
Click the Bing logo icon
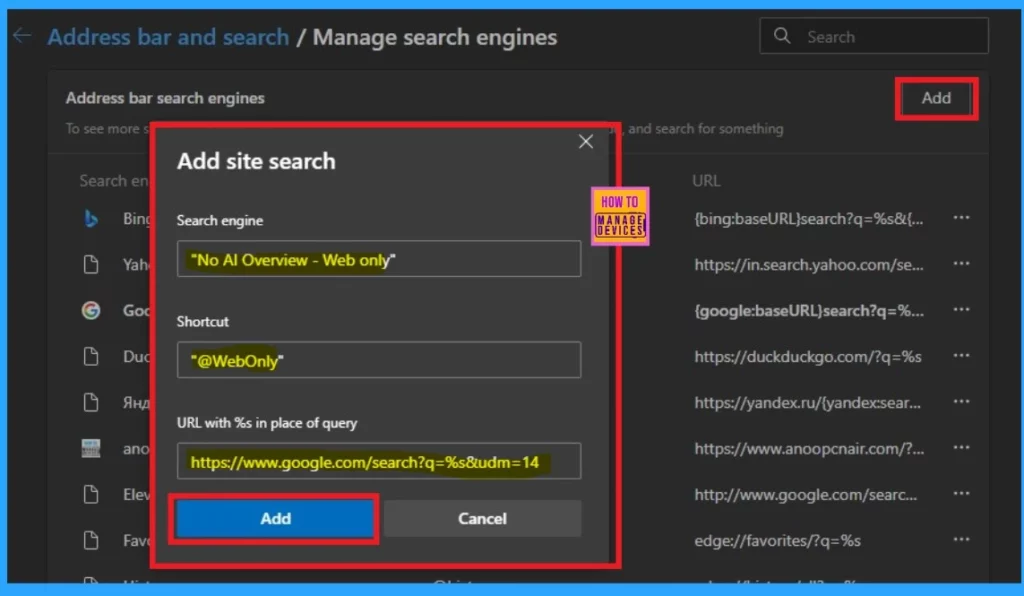[x=91, y=219]
